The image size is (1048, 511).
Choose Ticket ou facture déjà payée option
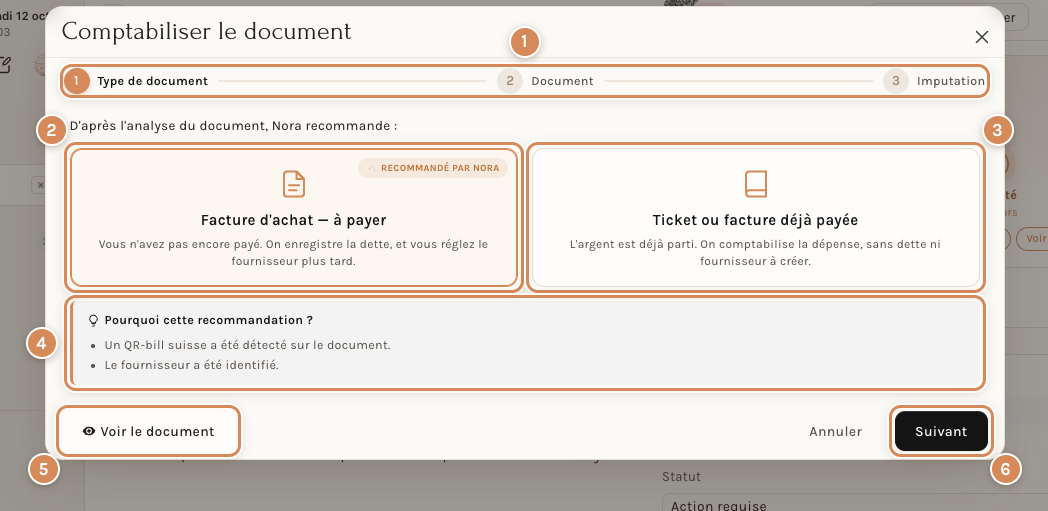755,217
